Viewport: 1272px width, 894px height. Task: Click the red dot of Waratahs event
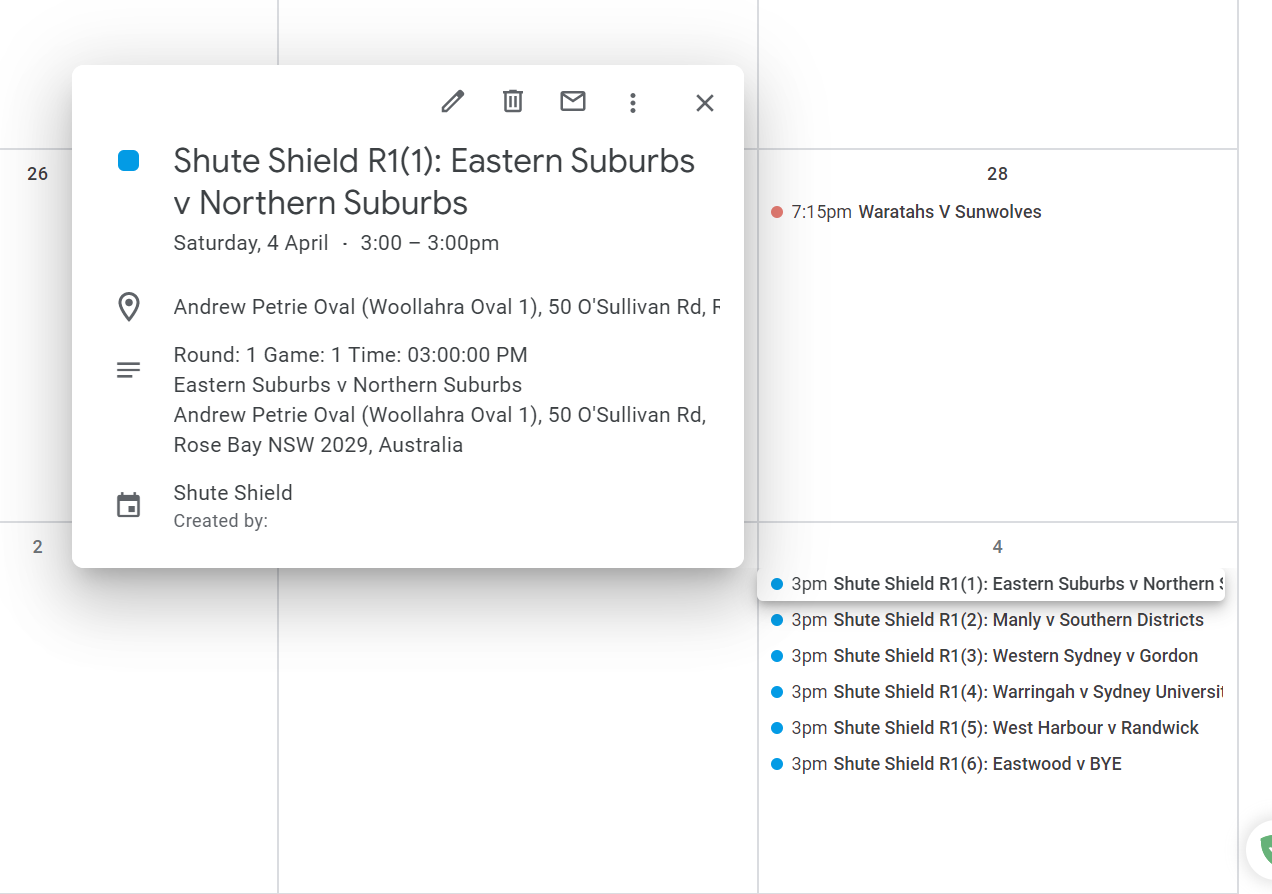tap(777, 212)
